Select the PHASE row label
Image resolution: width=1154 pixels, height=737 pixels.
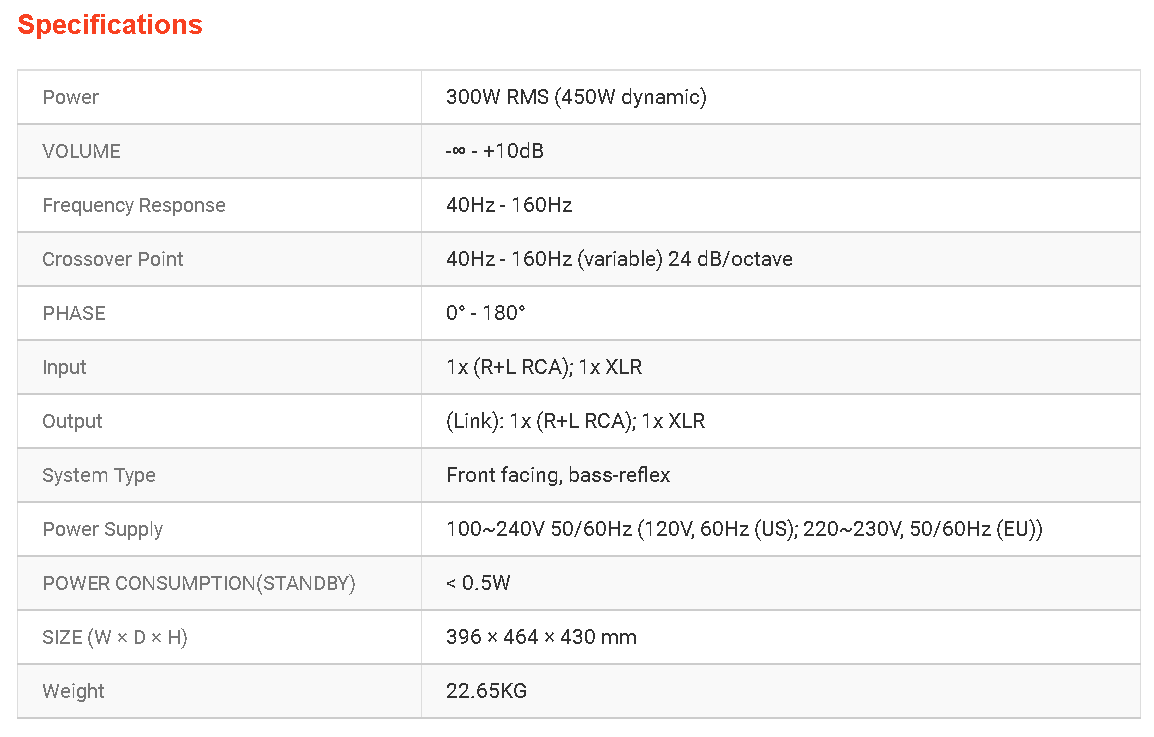coord(74,313)
